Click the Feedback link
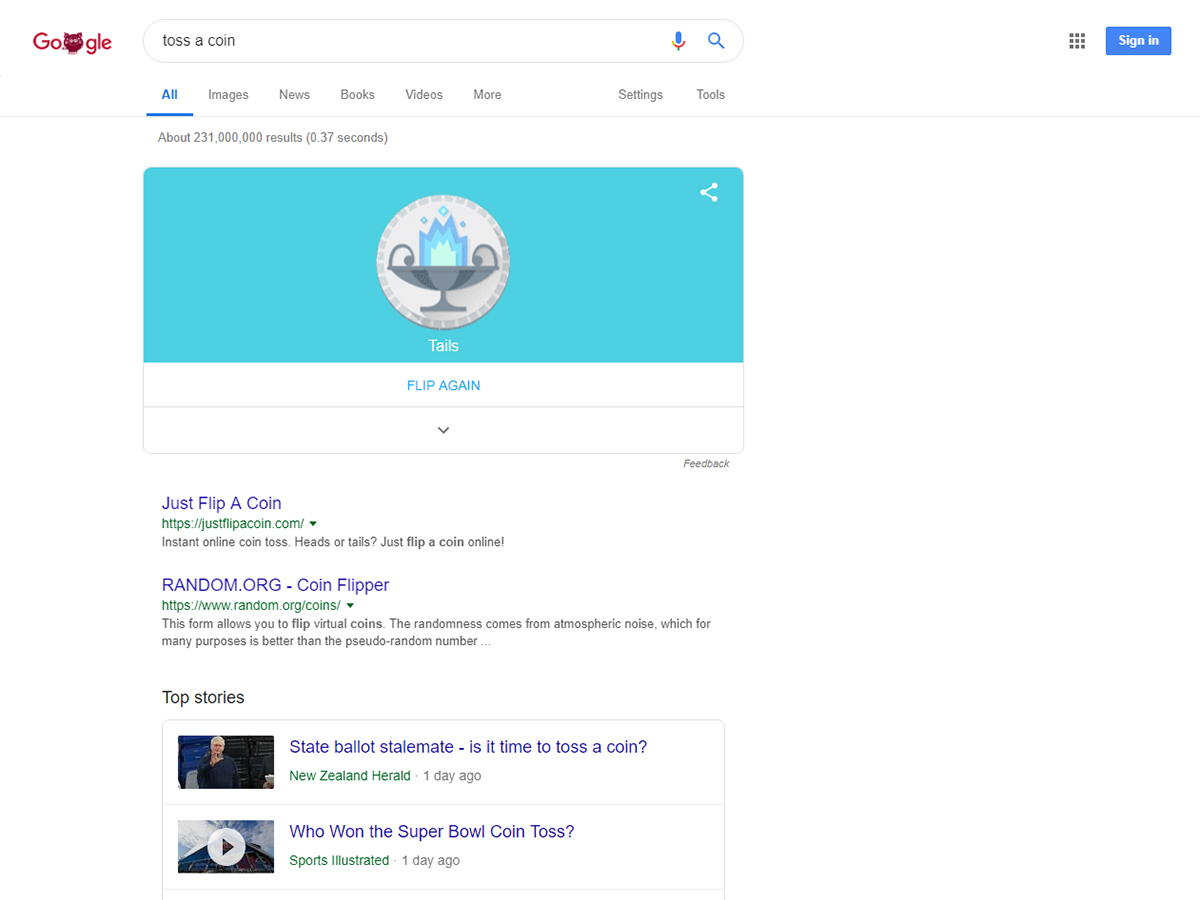This screenshot has height=900, width=1200. [706, 464]
